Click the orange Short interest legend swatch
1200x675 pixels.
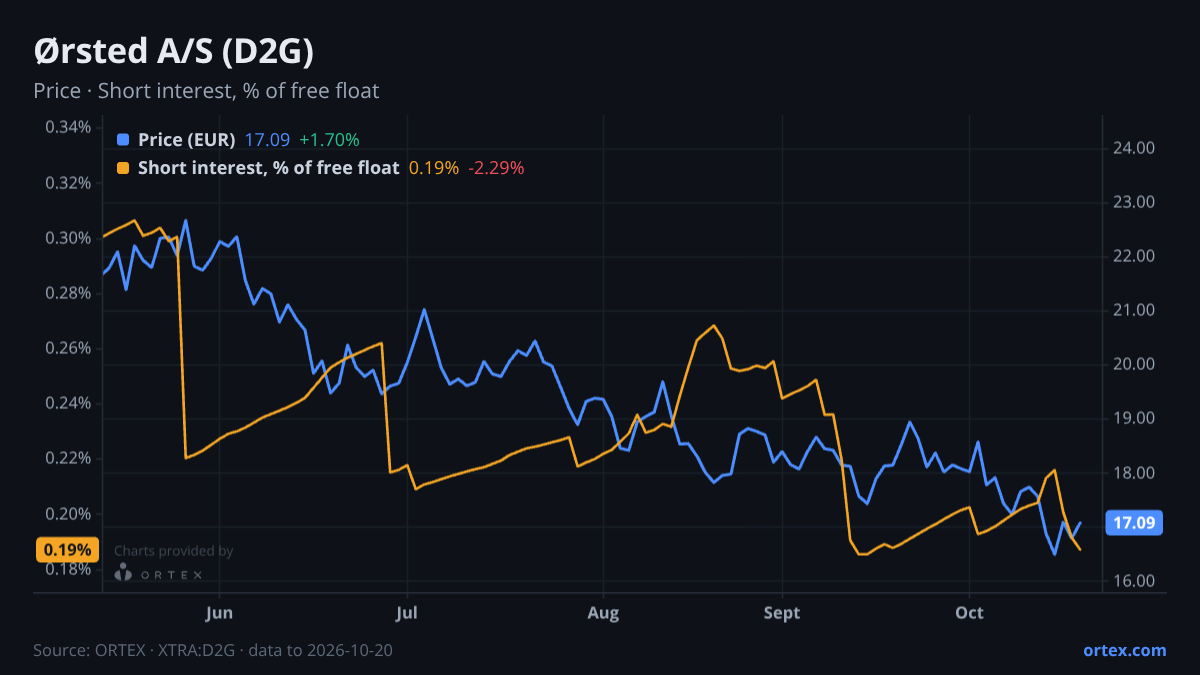pos(123,168)
